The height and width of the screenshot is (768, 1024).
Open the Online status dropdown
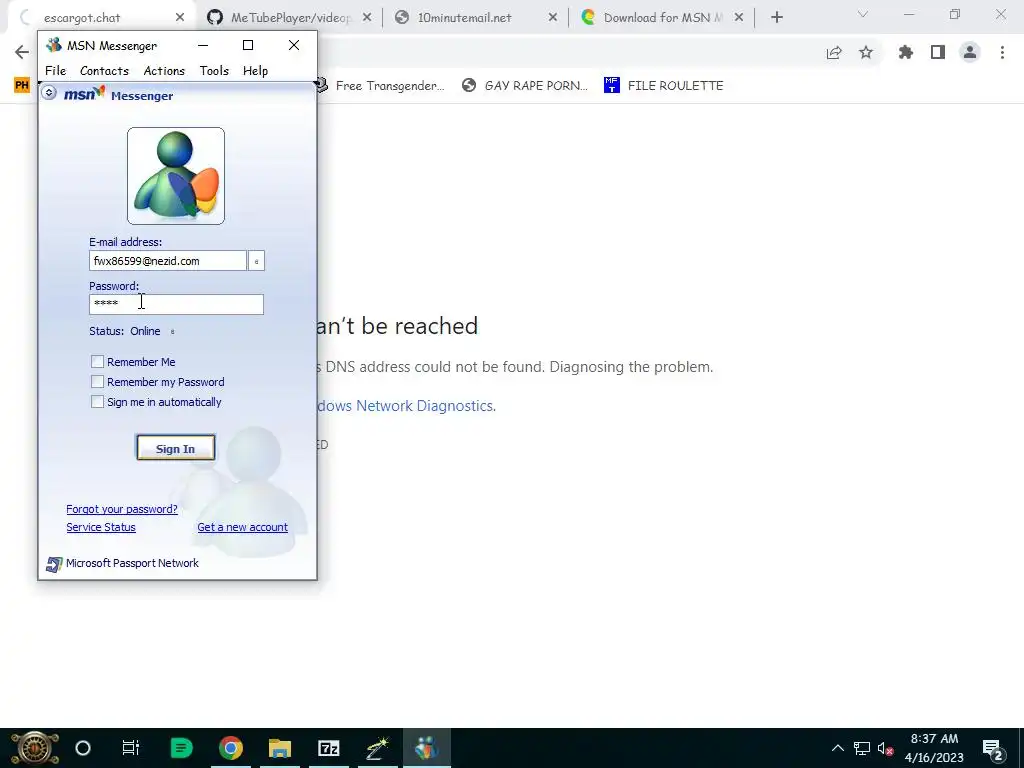pyautogui.click(x=172, y=332)
